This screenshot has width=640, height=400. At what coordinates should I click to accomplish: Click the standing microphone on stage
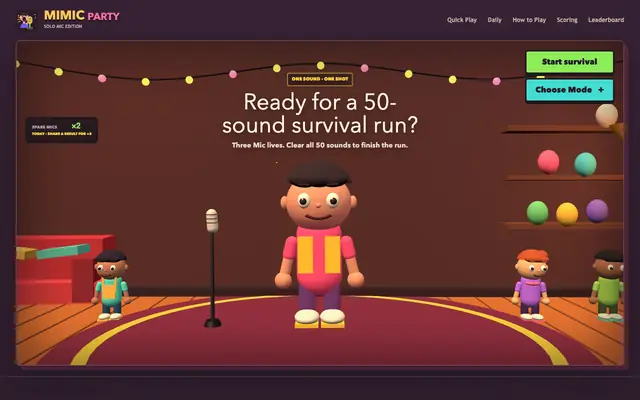212,268
